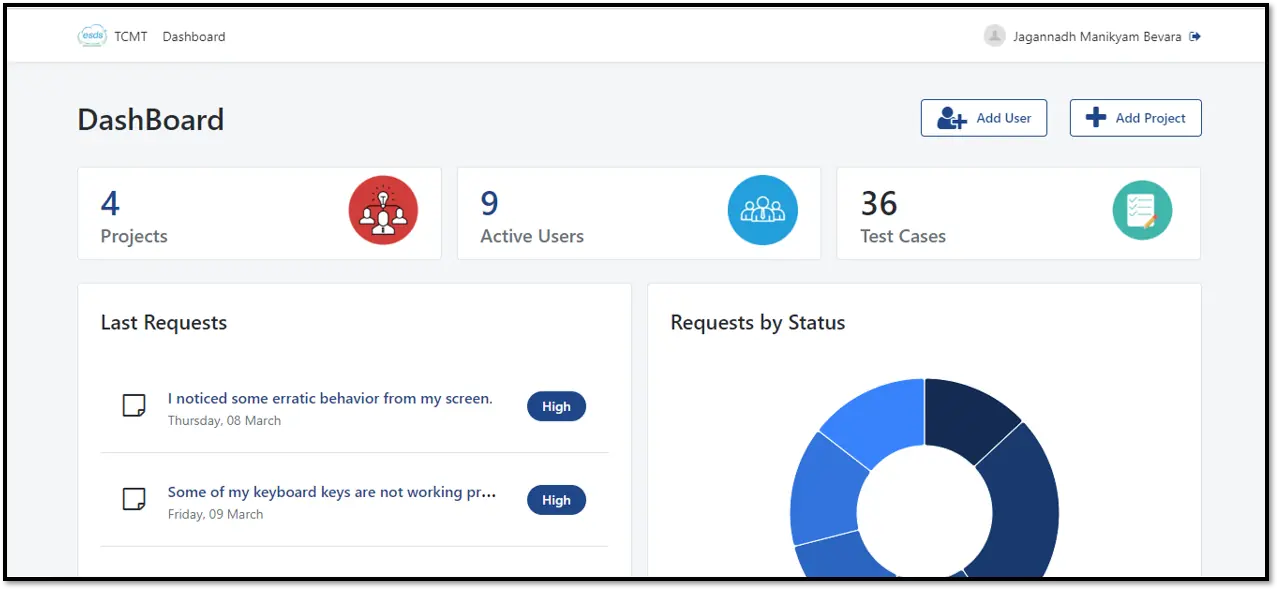Viewport: 1278px width, 590px height.
Task: Open the keyboard keys not working request link
Action: (332, 492)
